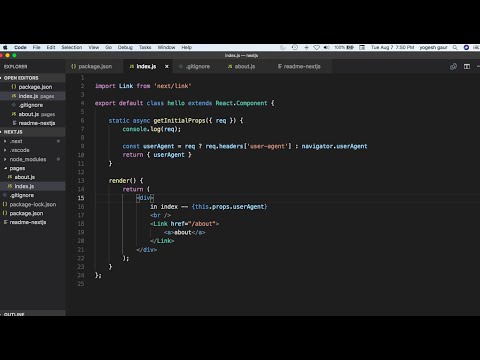Click line number 15 in gutter

[x=81, y=198]
